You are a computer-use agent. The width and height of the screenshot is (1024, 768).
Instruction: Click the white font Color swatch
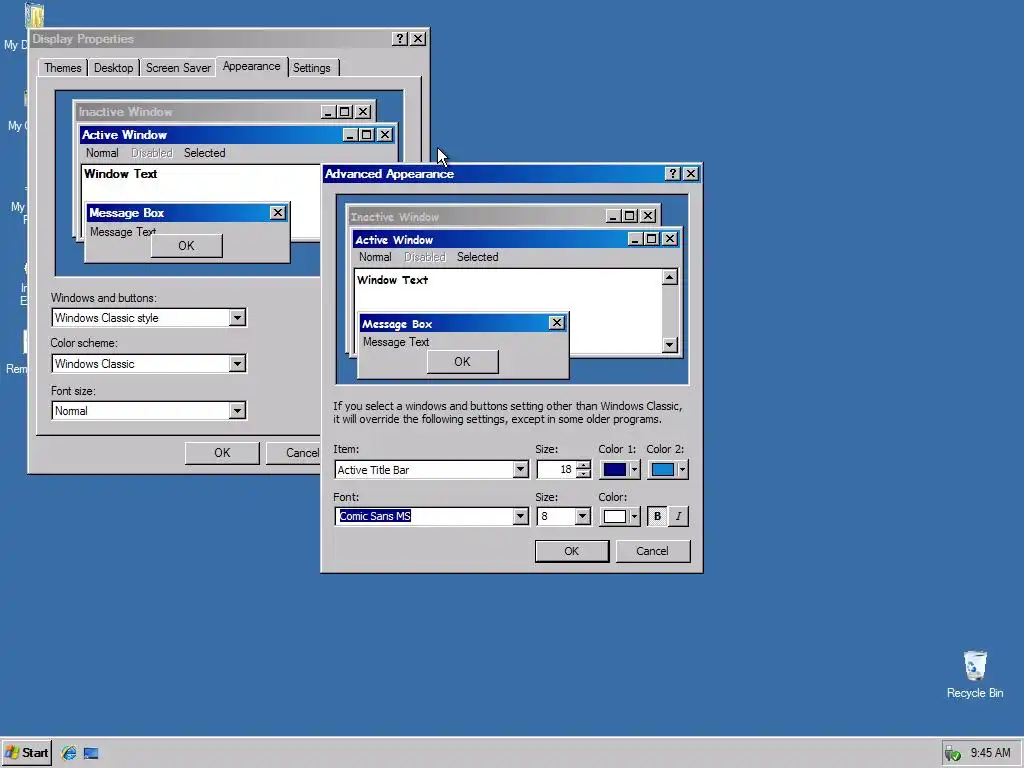(615, 517)
